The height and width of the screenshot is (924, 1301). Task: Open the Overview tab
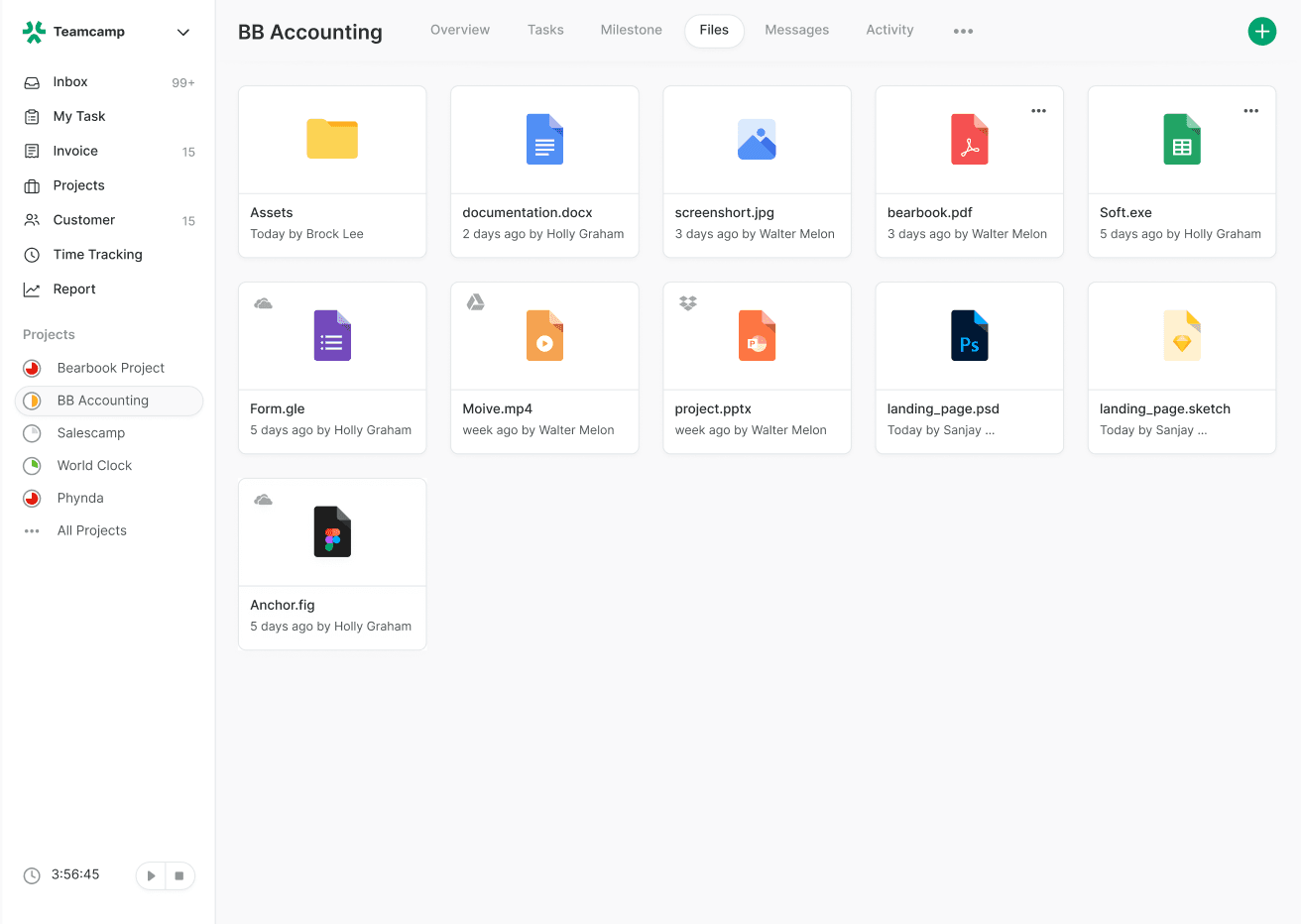coord(459,30)
